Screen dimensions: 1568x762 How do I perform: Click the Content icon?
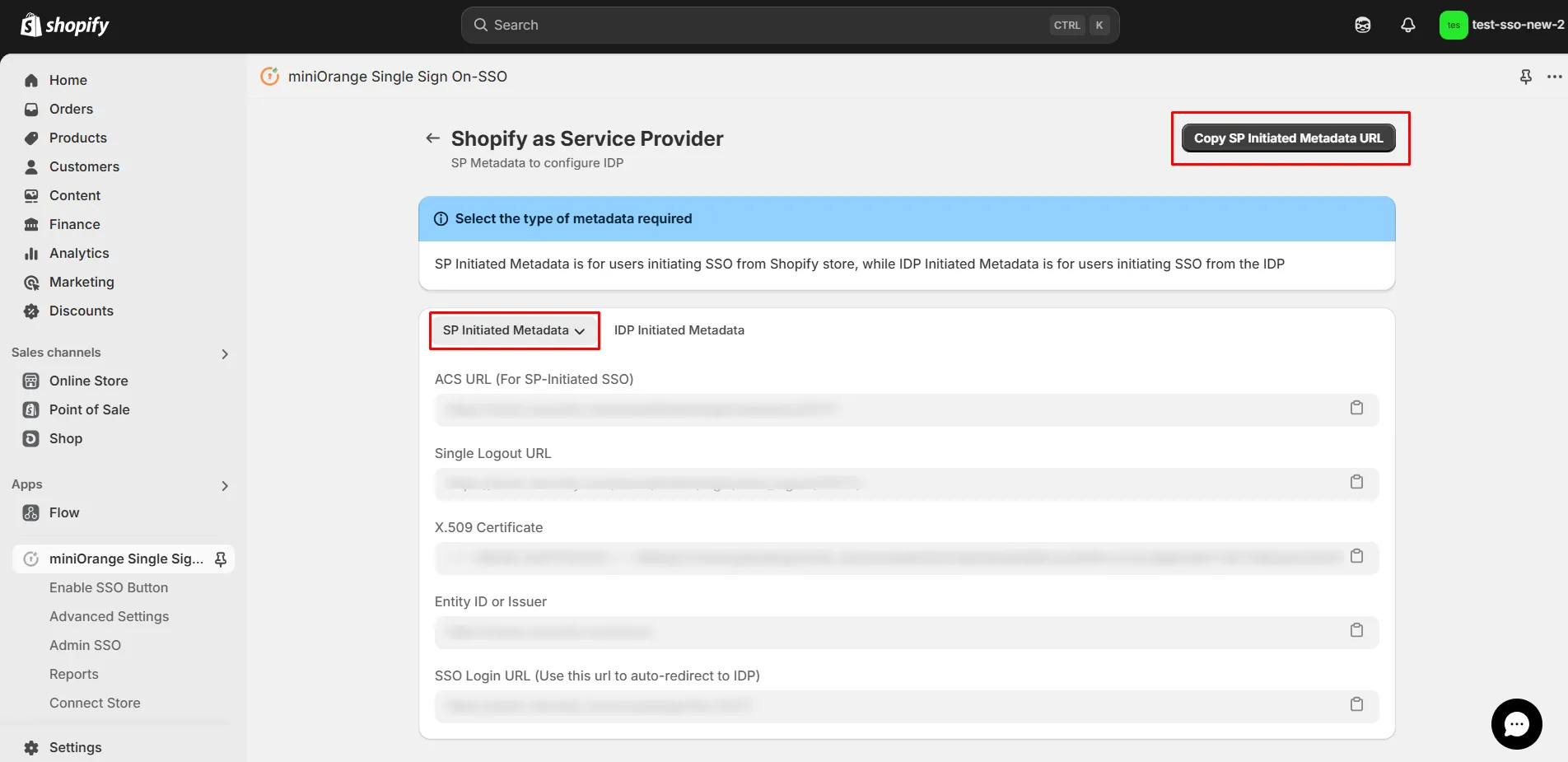(31, 195)
